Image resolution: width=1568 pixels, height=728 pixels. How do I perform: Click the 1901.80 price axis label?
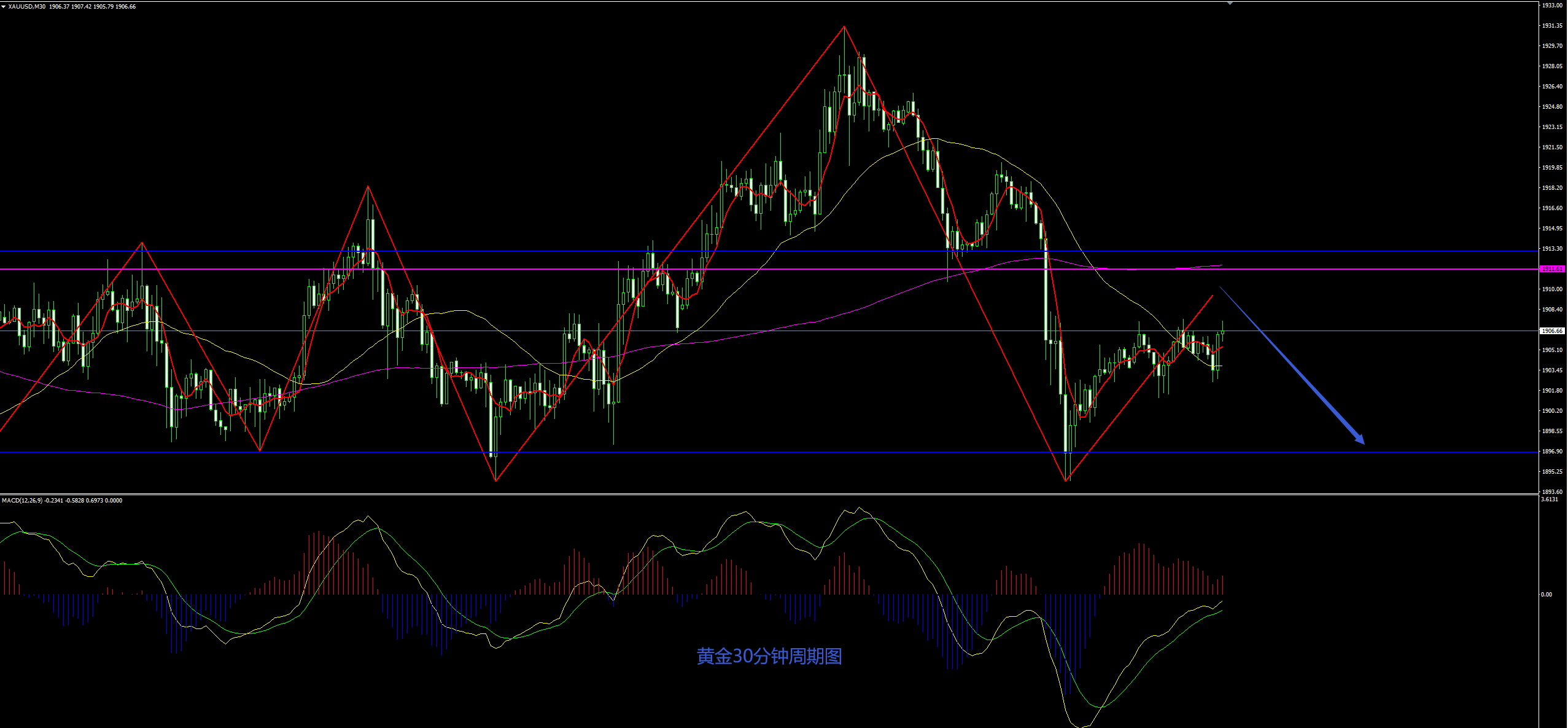coord(1552,391)
